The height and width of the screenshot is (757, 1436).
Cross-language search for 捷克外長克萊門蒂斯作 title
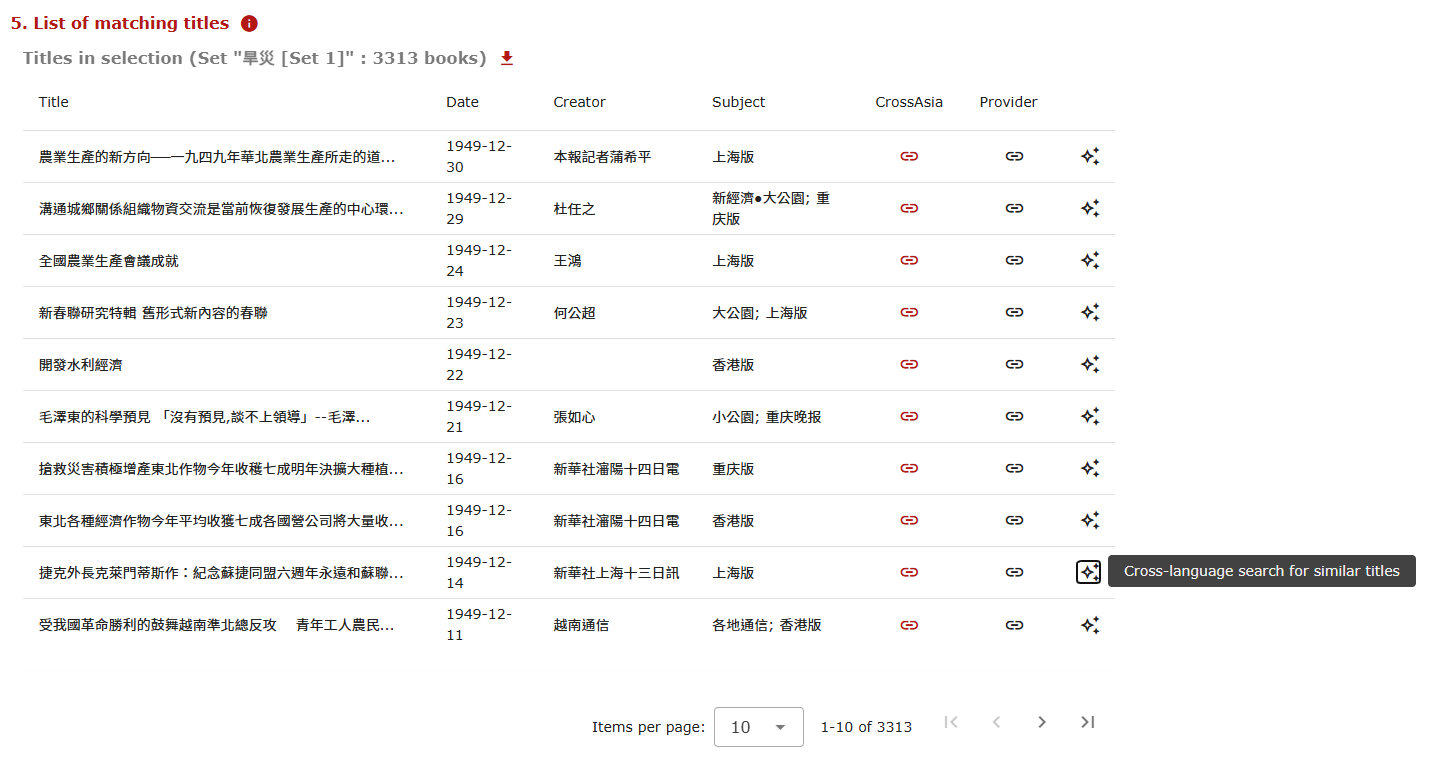coord(1088,572)
